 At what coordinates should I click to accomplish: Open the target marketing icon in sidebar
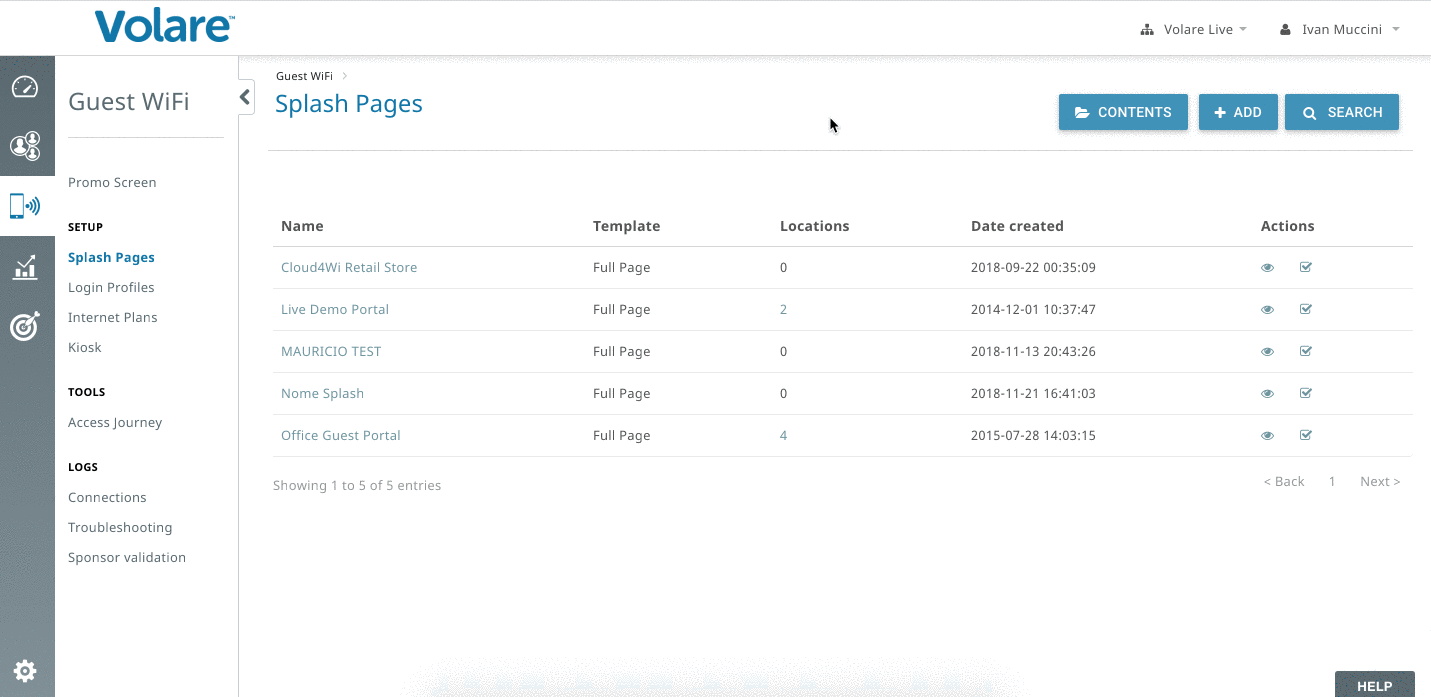pyautogui.click(x=25, y=326)
